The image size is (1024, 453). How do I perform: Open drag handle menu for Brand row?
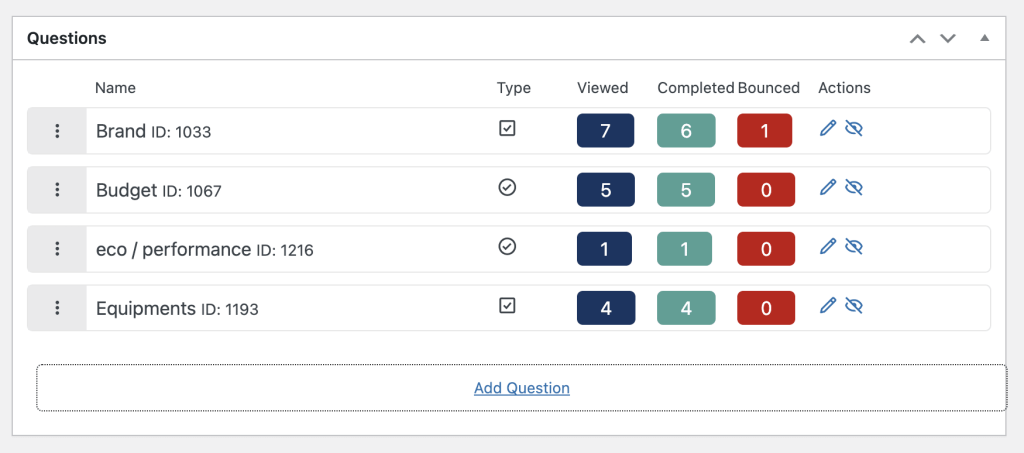(57, 131)
